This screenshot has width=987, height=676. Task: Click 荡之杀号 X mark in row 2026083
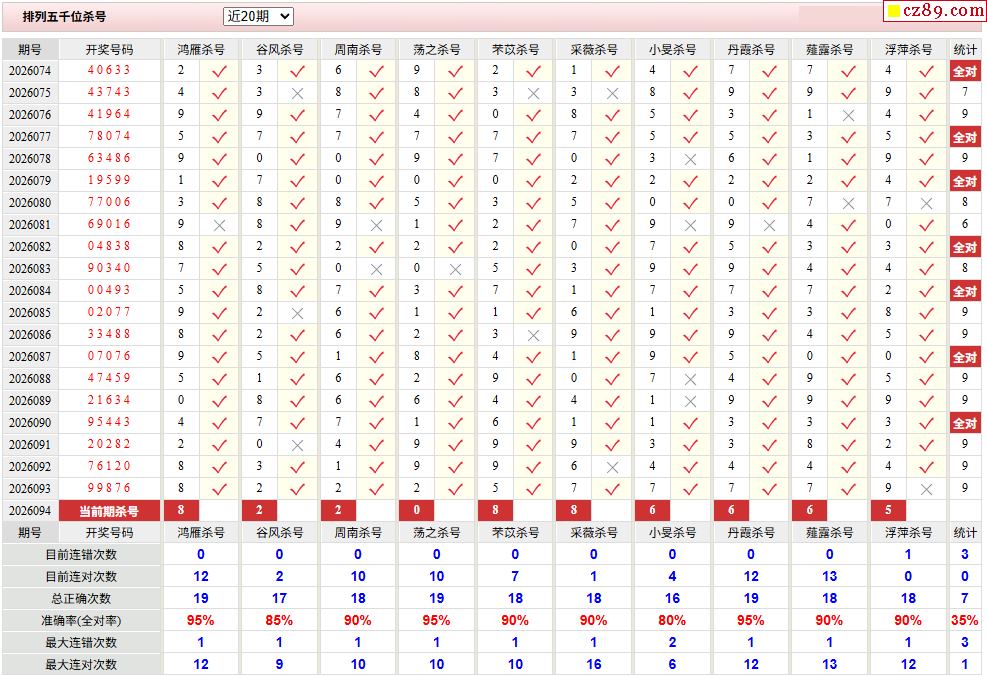tap(455, 269)
